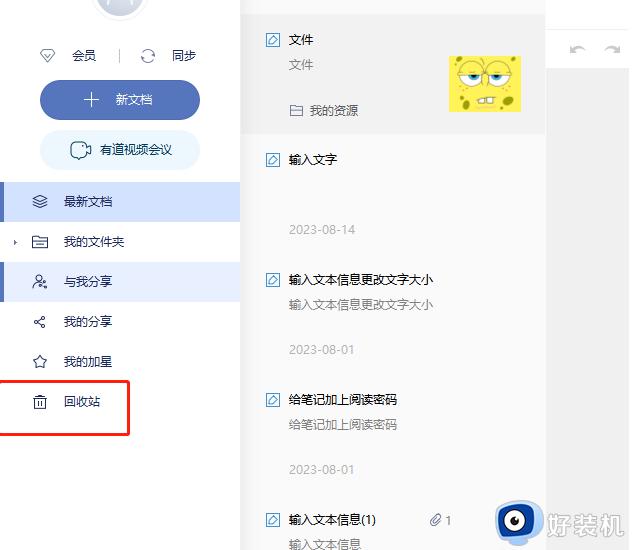Create a new document with 新文档 button
This screenshot has width=632, height=550.
point(120,100)
